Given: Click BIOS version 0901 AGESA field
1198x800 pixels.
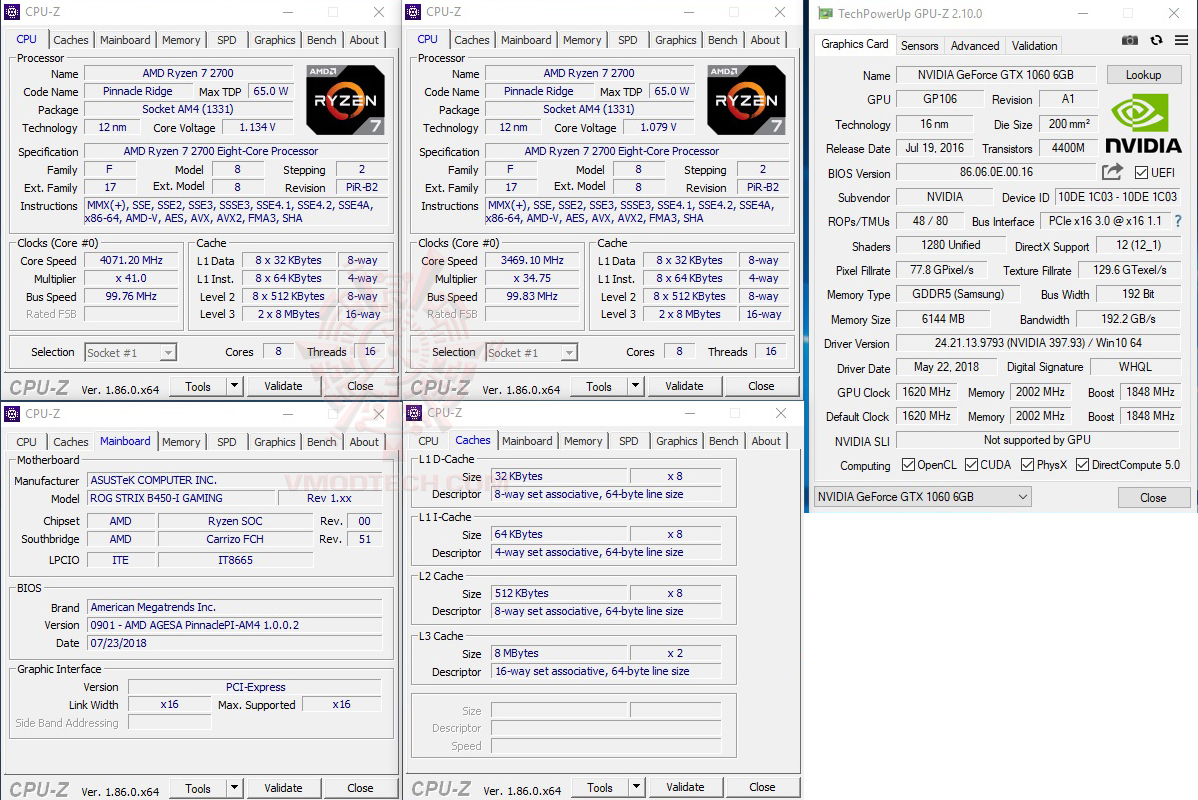Looking at the screenshot, I should pos(235,625).
